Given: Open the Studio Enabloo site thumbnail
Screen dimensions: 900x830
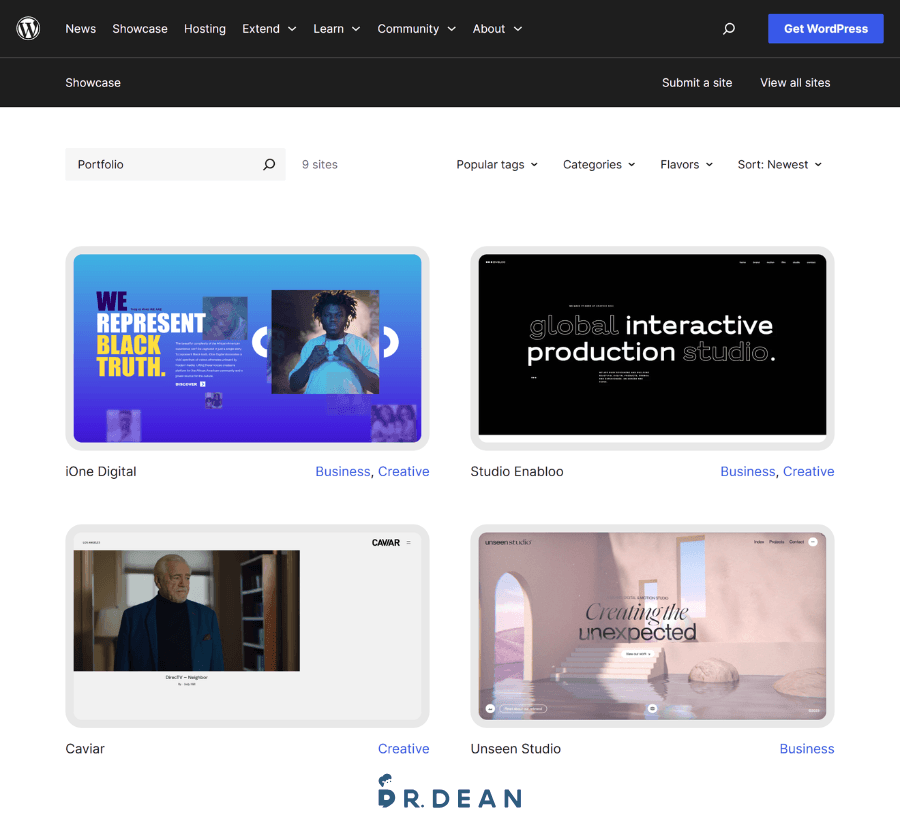Looking at the screenshot, I should [652, 348].
